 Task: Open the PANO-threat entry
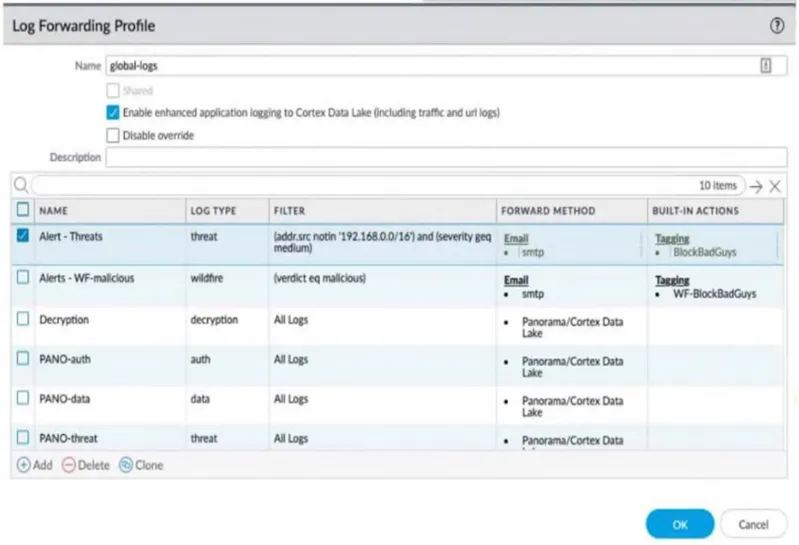pos(68,439)
